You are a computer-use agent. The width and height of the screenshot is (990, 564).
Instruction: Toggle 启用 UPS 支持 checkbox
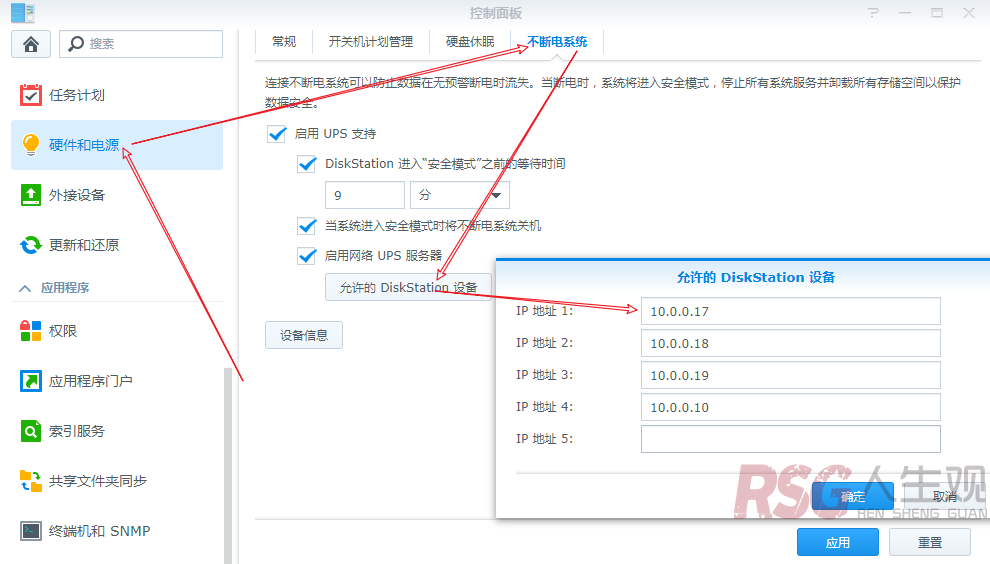point(277,134)
